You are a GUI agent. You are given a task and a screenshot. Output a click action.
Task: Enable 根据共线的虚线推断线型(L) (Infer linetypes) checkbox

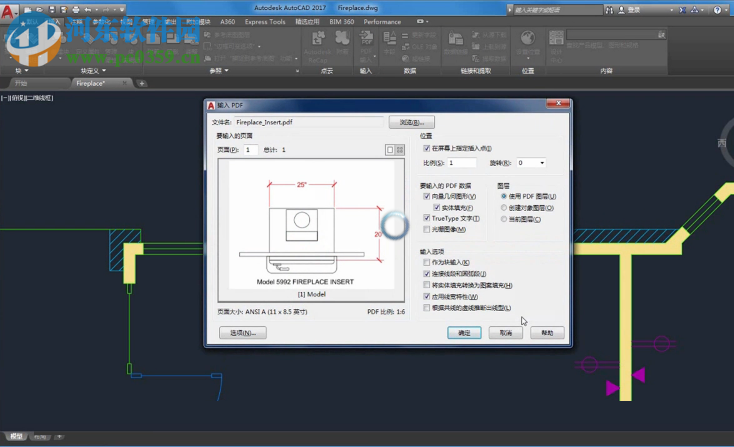pyautogui.click(x=426, y=308)
